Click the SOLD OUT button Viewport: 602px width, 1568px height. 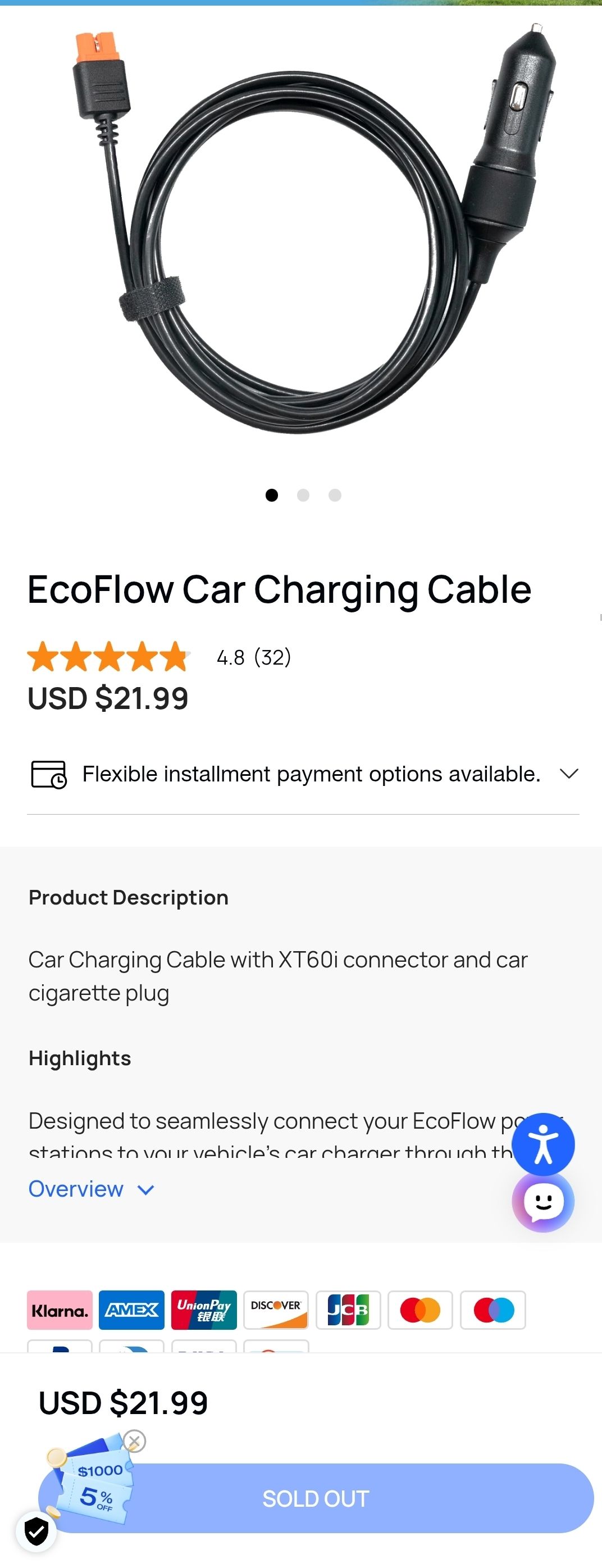pyautogui.click(x=316, y=1498)
